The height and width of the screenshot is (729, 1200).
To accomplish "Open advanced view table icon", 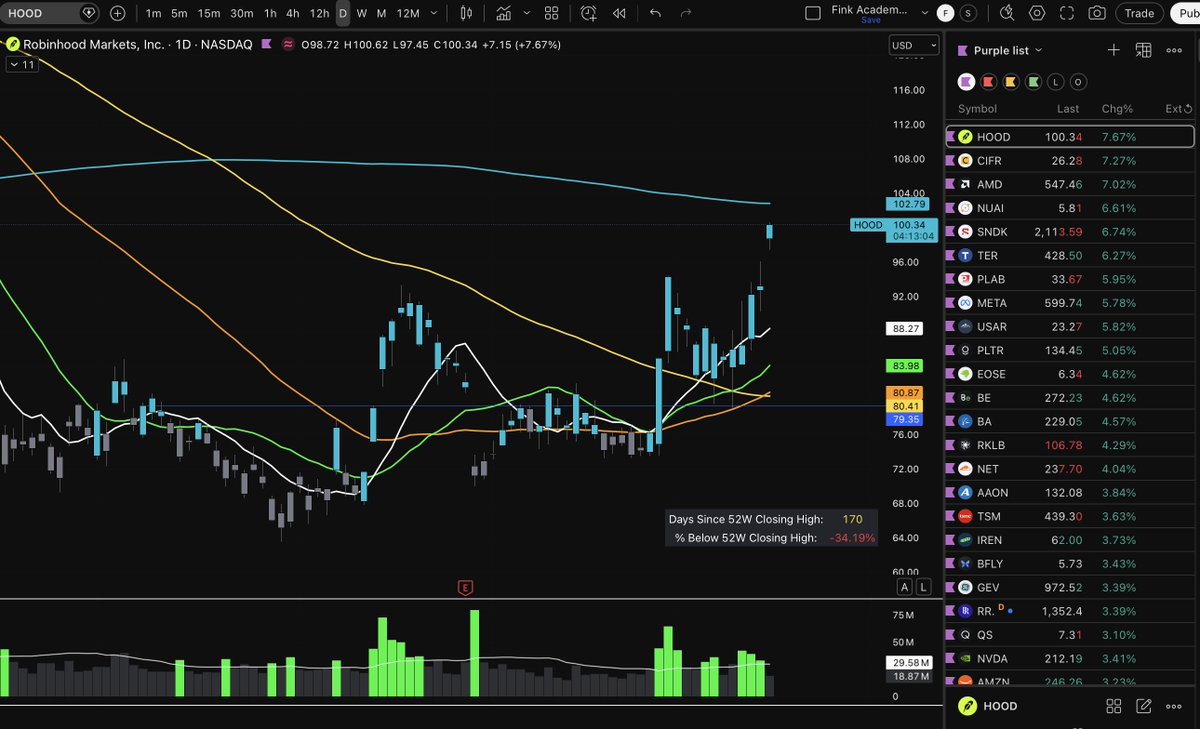I will tap(1143, 50).
